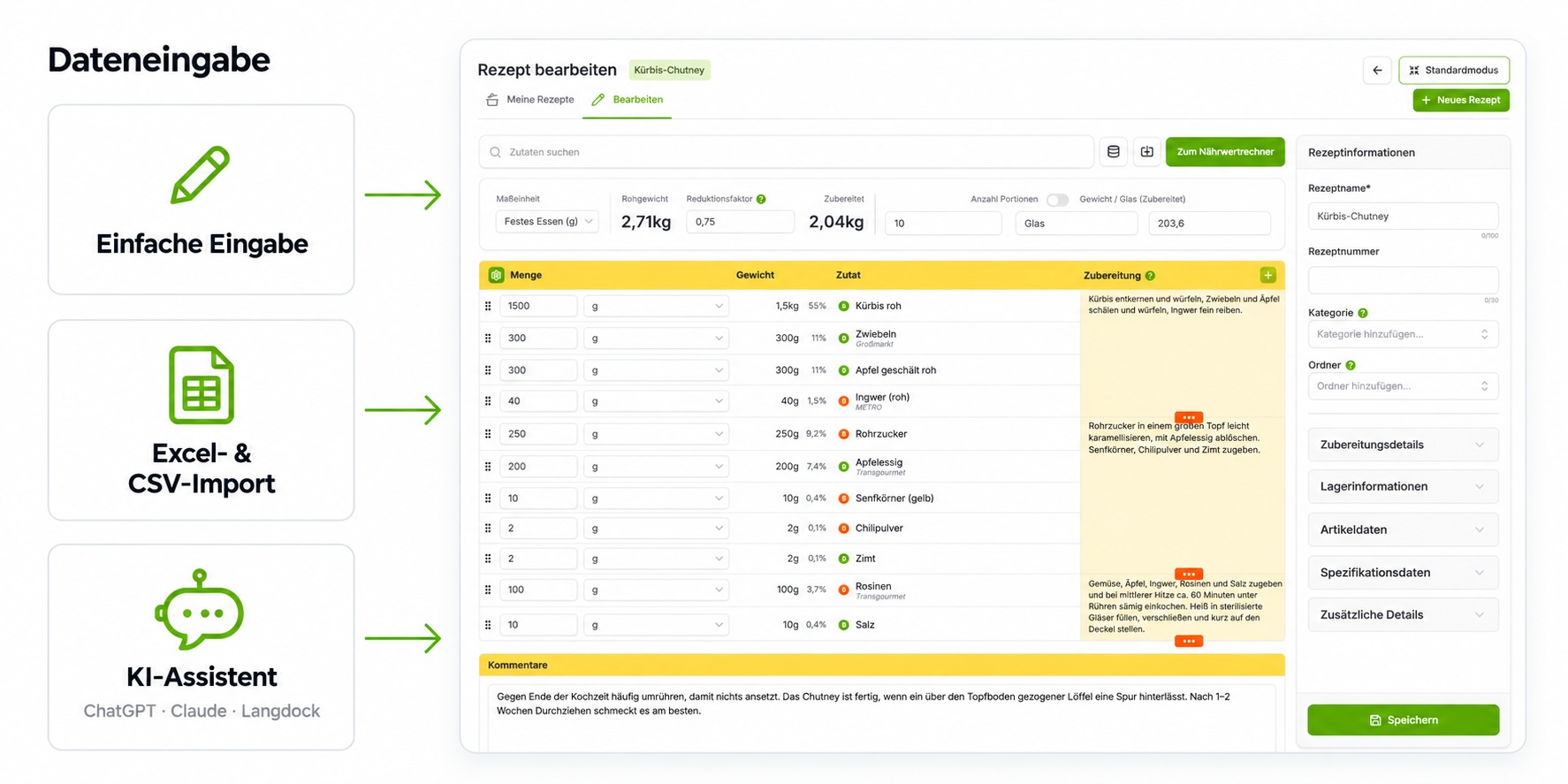Open the Maßeinheit Festes Essen dropdown

pos(546,221)
